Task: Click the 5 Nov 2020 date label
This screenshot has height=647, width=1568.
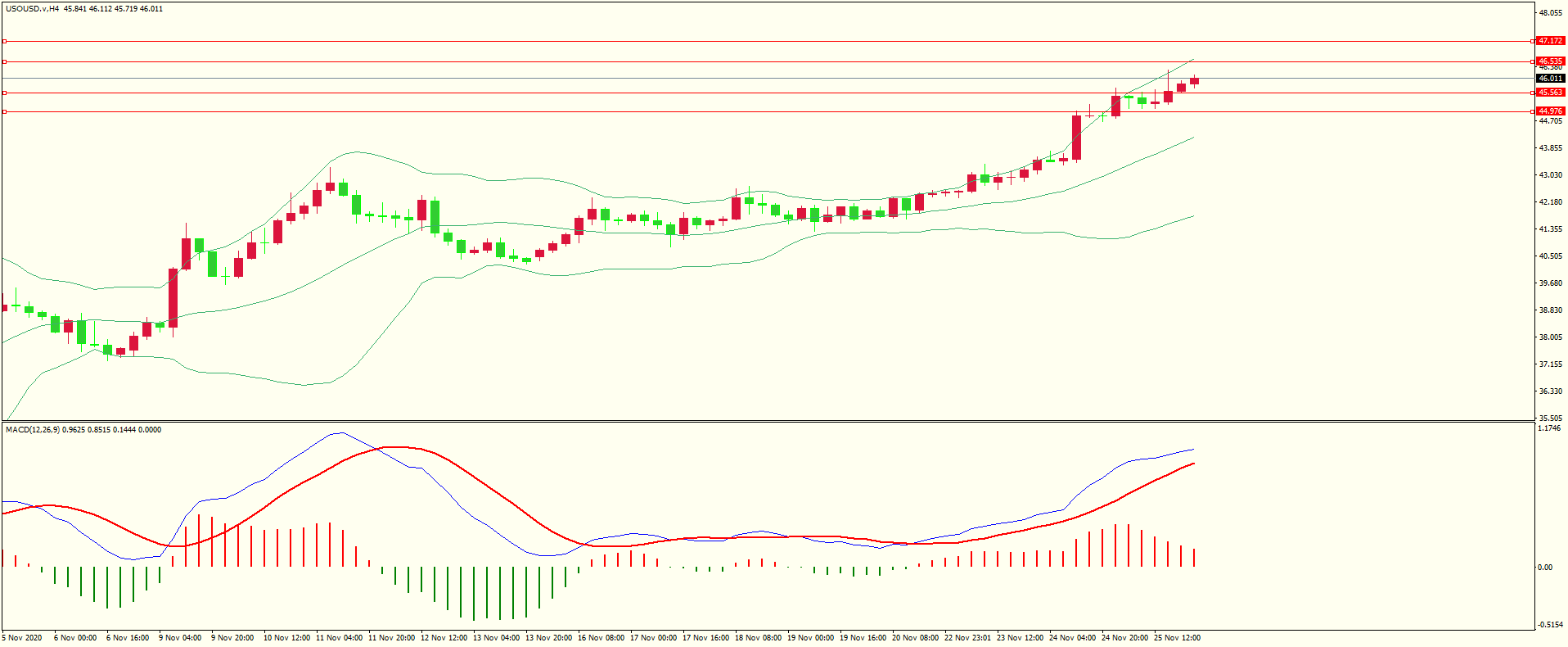Action: 22,638
